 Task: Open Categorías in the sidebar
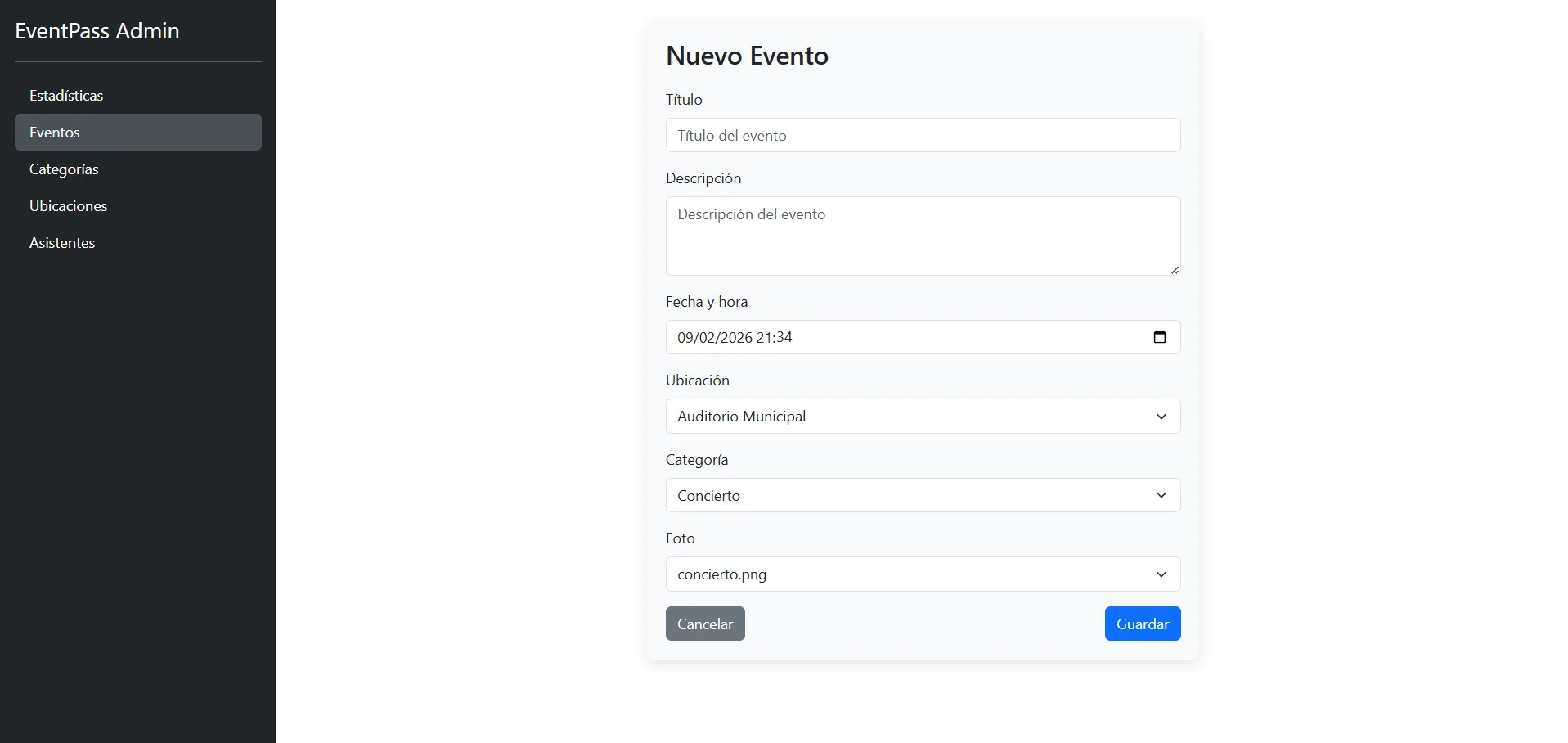pyautogui.click(x=138, y=169)
